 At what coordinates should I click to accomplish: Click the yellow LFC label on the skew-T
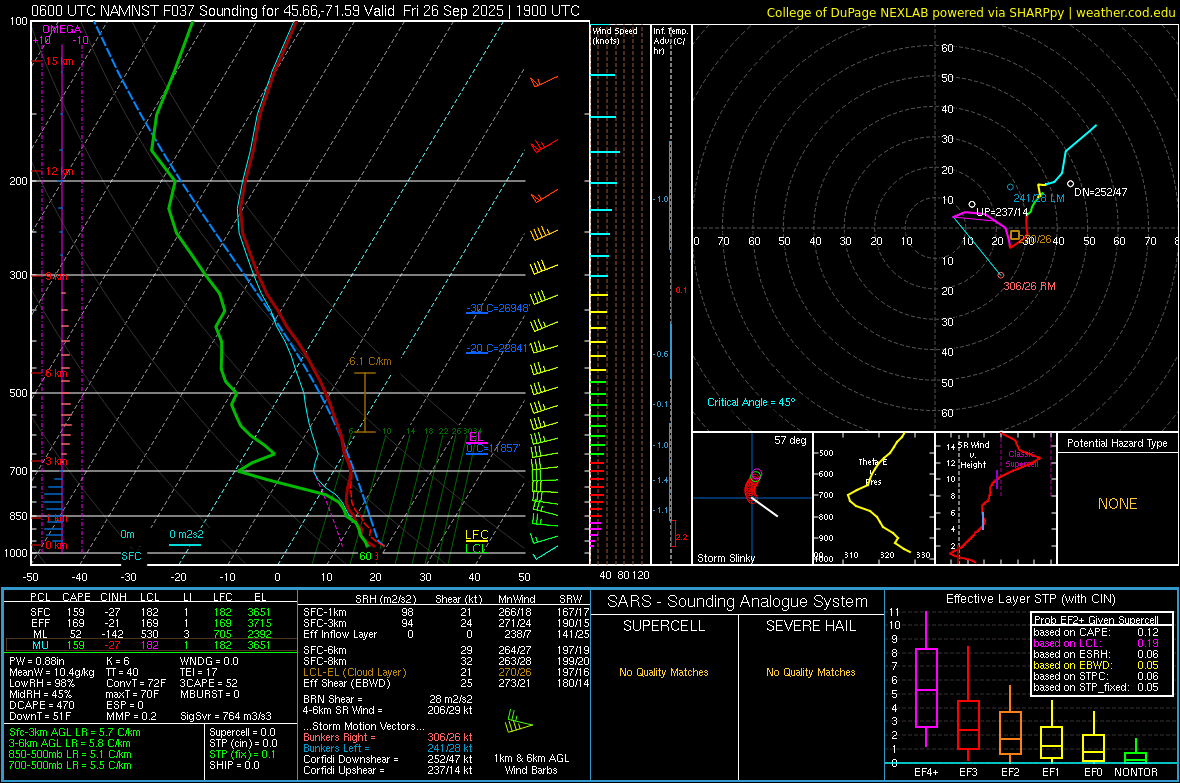coord(476,535)
